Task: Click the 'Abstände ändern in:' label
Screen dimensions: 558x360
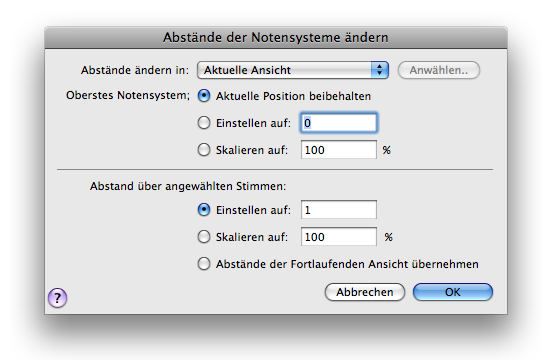Action: pos(135,70)
